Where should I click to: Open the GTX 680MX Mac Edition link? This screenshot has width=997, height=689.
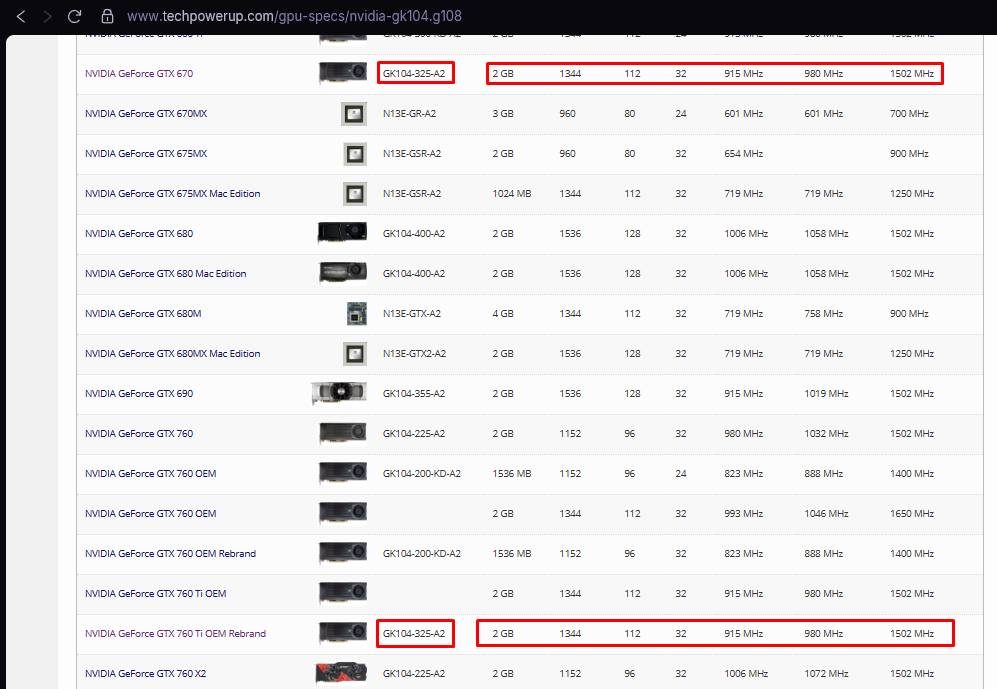pos(172,354)
